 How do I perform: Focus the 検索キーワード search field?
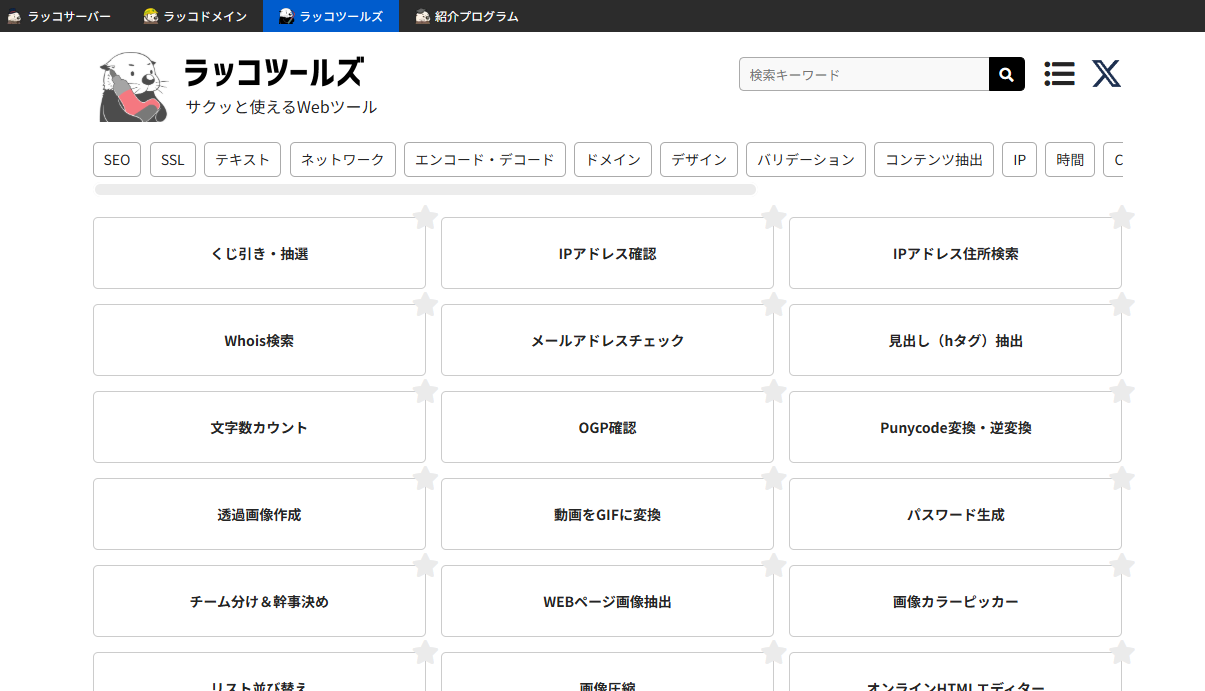pos(863,75)
